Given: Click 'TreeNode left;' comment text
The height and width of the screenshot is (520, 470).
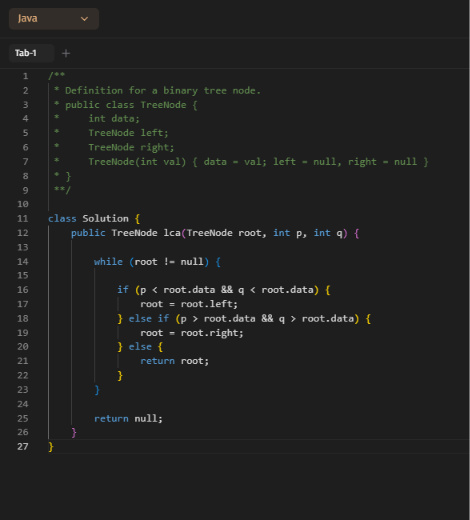Looking at the screenshot, I should click(x=128, y=133).
